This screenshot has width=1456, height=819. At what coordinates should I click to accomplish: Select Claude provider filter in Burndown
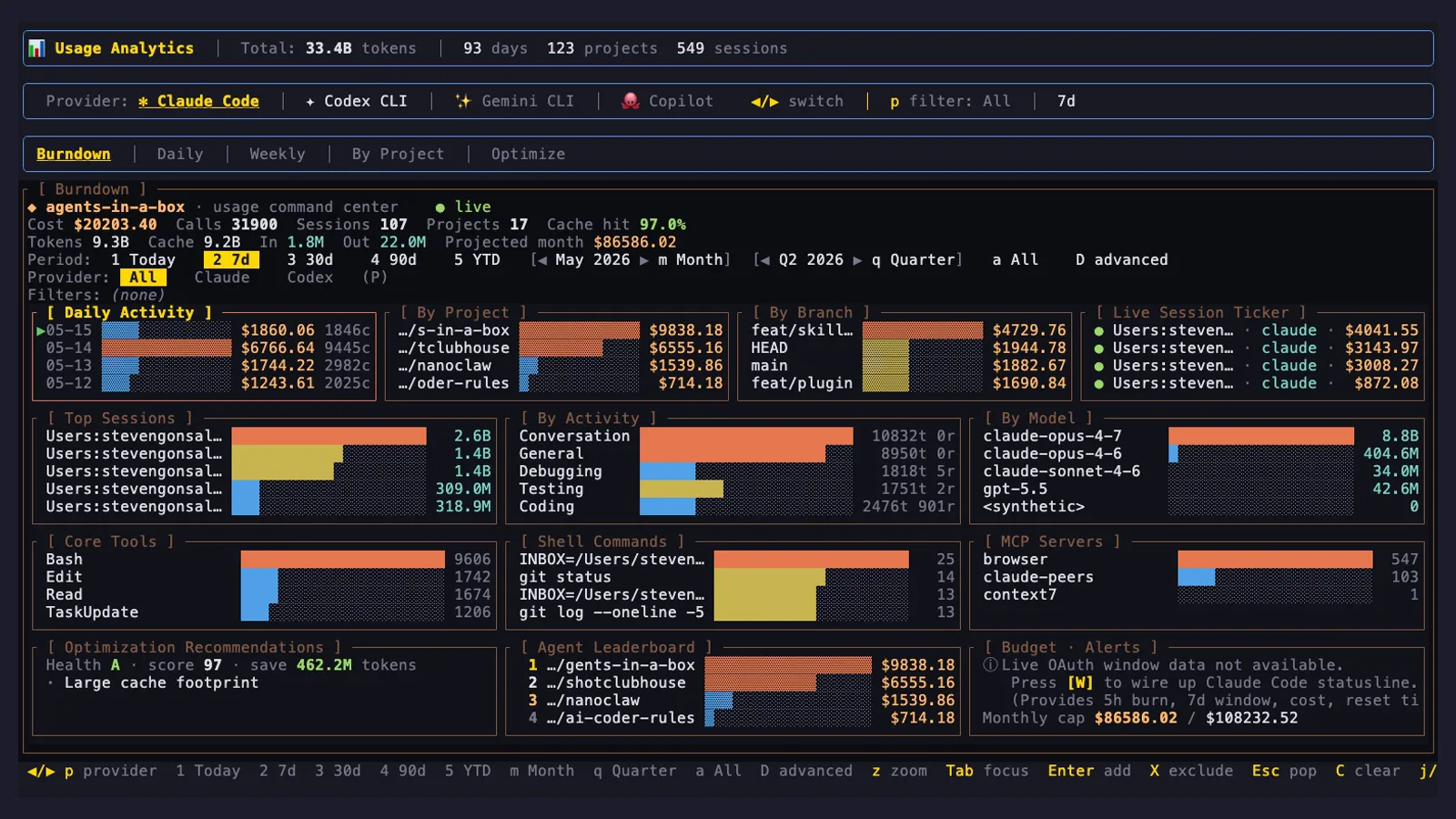click(222, 278)
